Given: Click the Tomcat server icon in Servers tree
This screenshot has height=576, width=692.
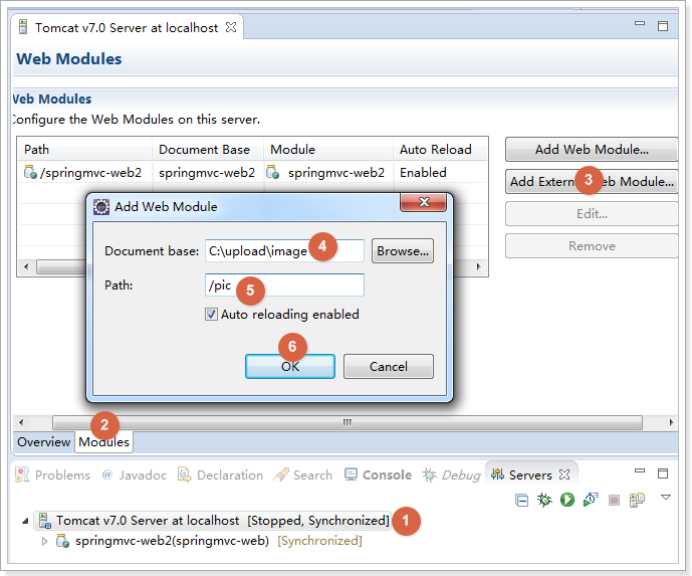Looking at the screenshot, I should click(x=44, y=520).
